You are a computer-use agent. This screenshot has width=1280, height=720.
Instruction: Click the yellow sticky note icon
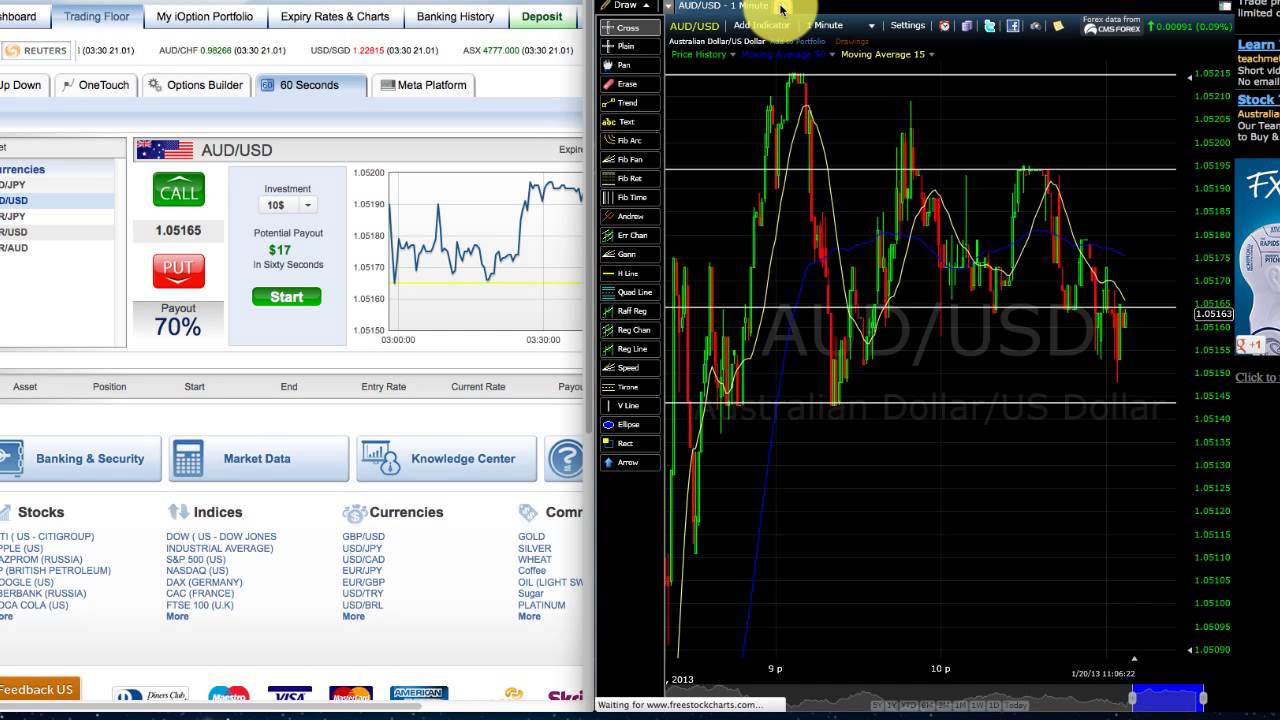[1058, 26]
